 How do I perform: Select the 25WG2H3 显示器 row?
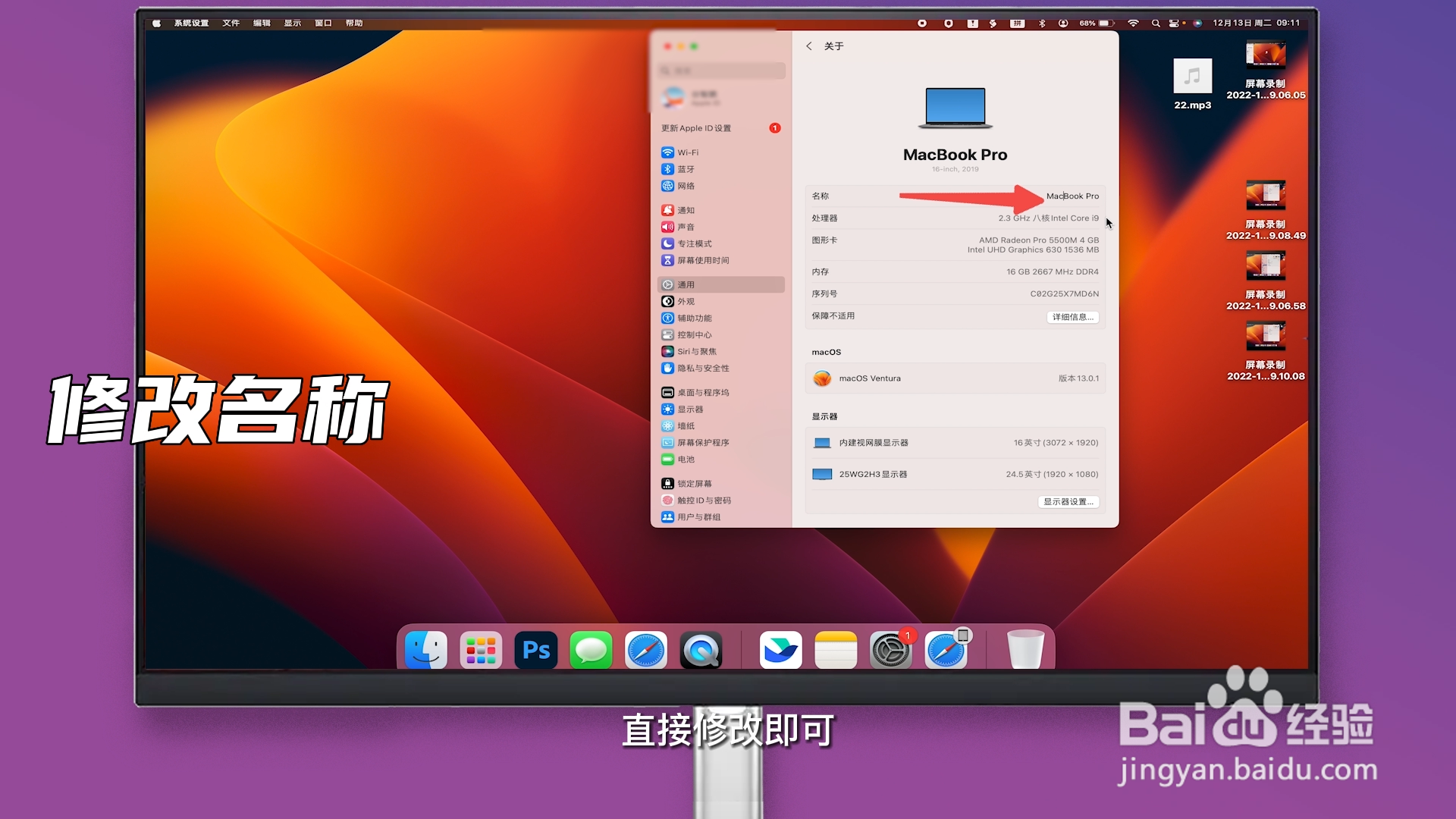(955, 474)
